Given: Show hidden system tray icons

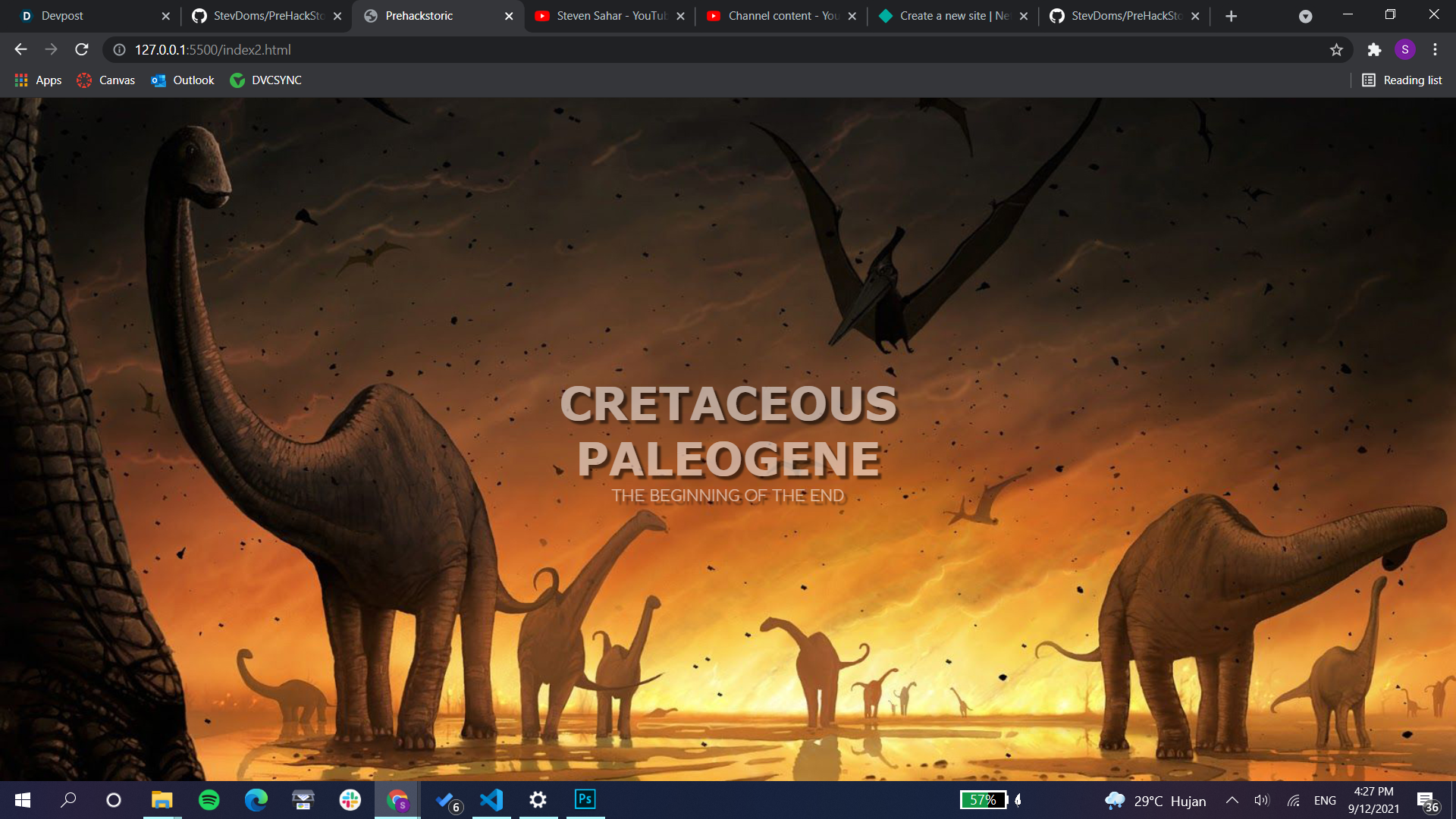Looking at the screenshot, I should (1232, 800).
